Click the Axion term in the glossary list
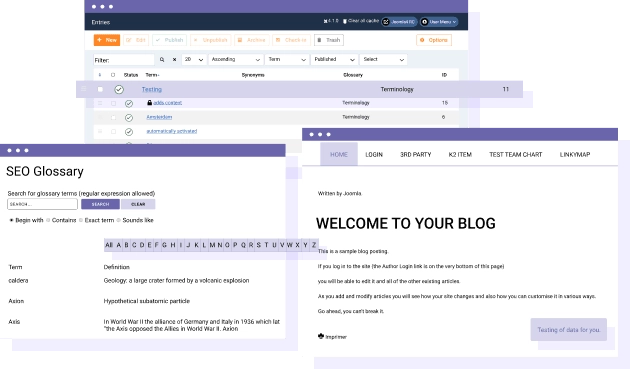Screen dimensions: 630x369 pyautogui.click(x=16, y=301)
